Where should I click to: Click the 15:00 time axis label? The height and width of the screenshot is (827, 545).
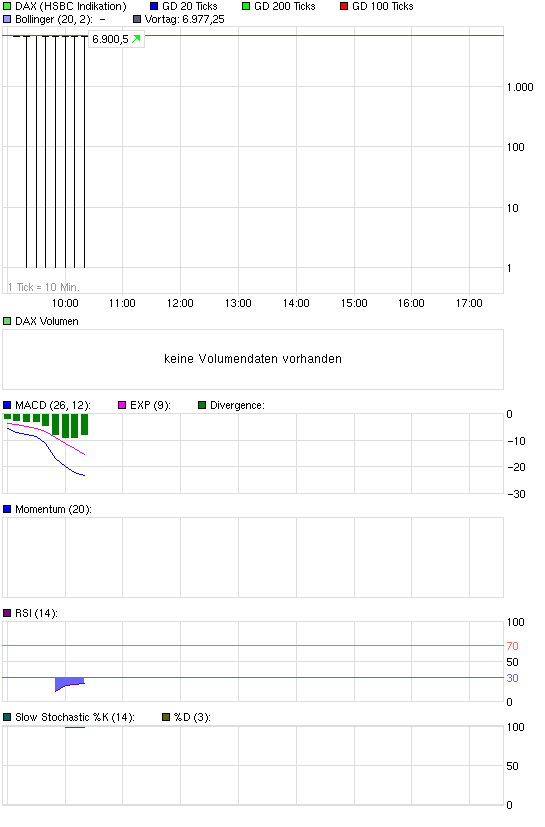coord(354,303)
